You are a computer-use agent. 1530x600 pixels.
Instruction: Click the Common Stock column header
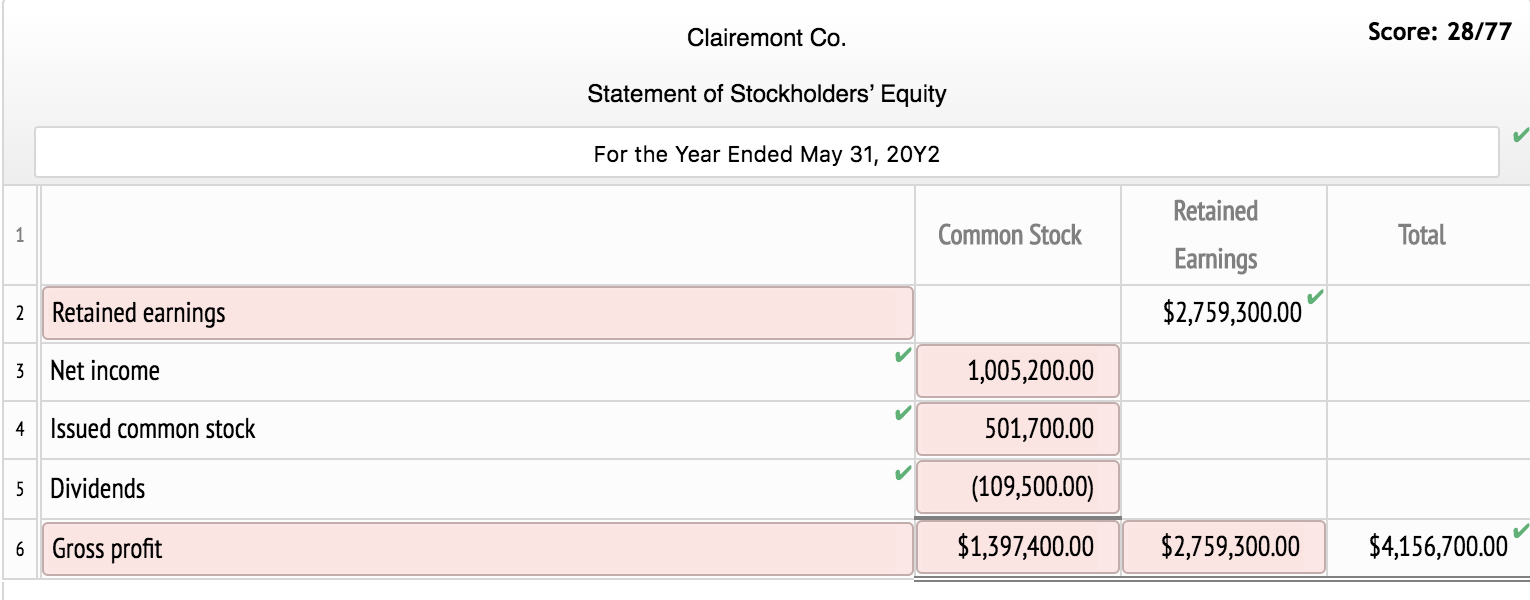coord(1009,234)
